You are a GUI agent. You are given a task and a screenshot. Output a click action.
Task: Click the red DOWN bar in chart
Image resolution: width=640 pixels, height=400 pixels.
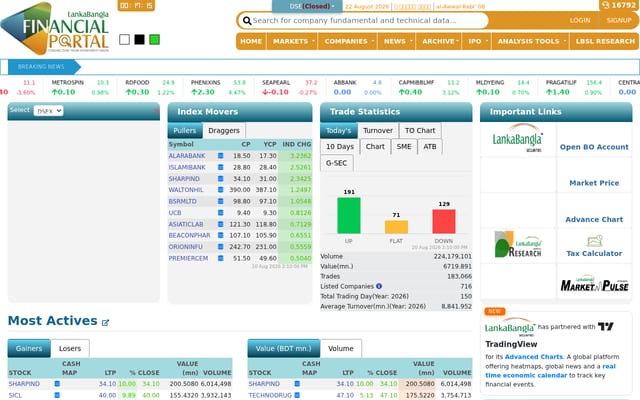444,221
